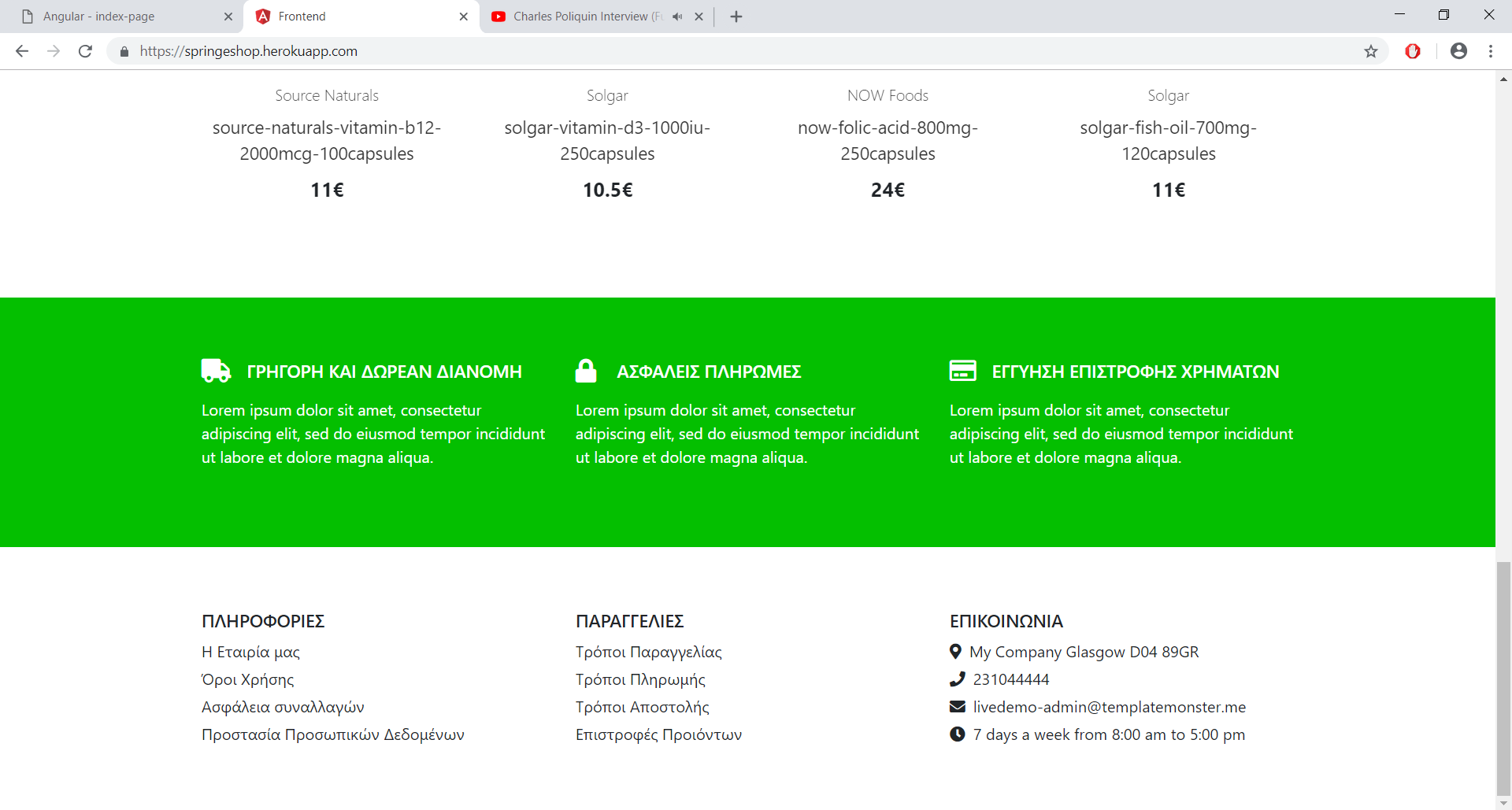Switch to the Charles Poliquin Interview tab
The width and height of the screenshot is (1512, 810).
(595, 17)
